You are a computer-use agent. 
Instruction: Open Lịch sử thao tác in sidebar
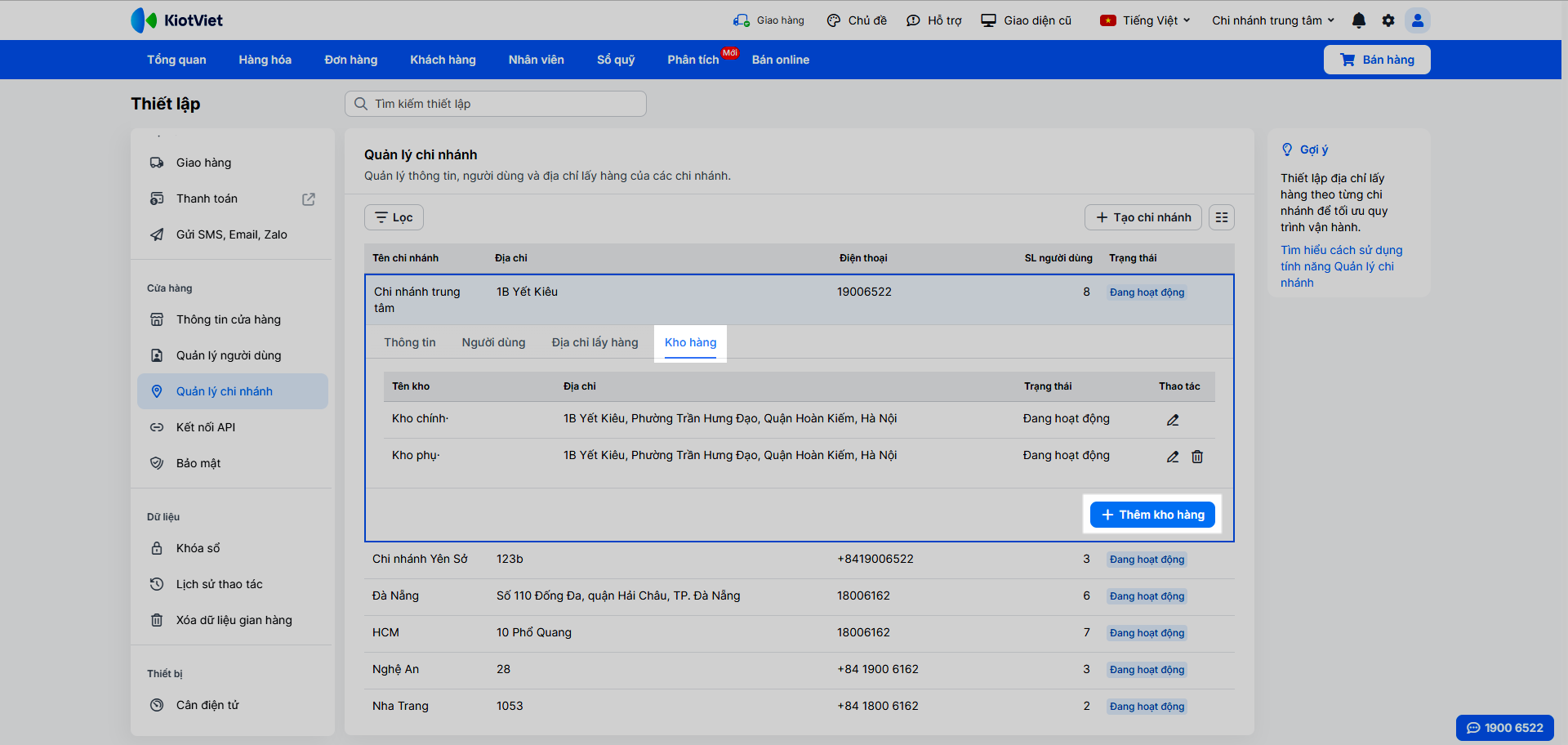(219, 584)
